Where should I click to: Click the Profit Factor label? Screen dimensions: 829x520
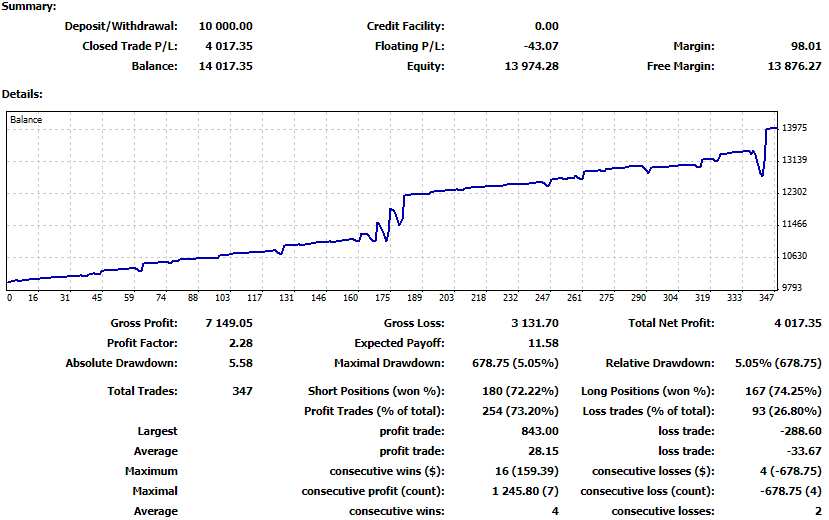pyautogui.click(x=142, y=343)
